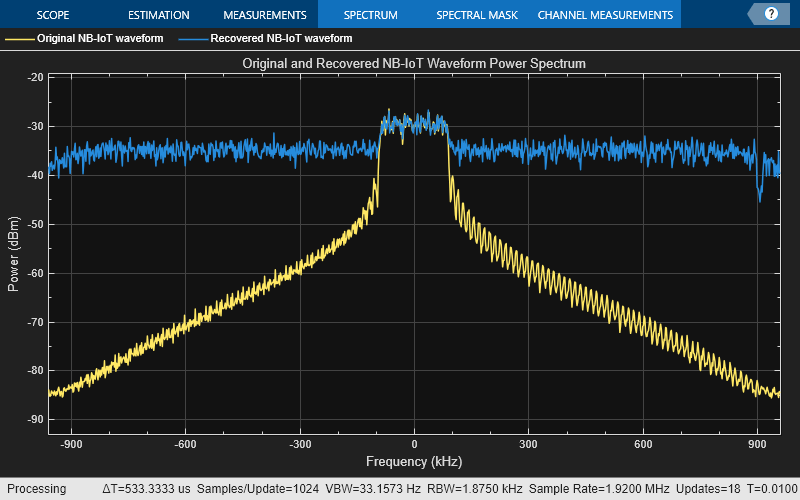Open the ESTIMATION tab
Viewport: 800px width, 500px height.
[x=159, y=15]
